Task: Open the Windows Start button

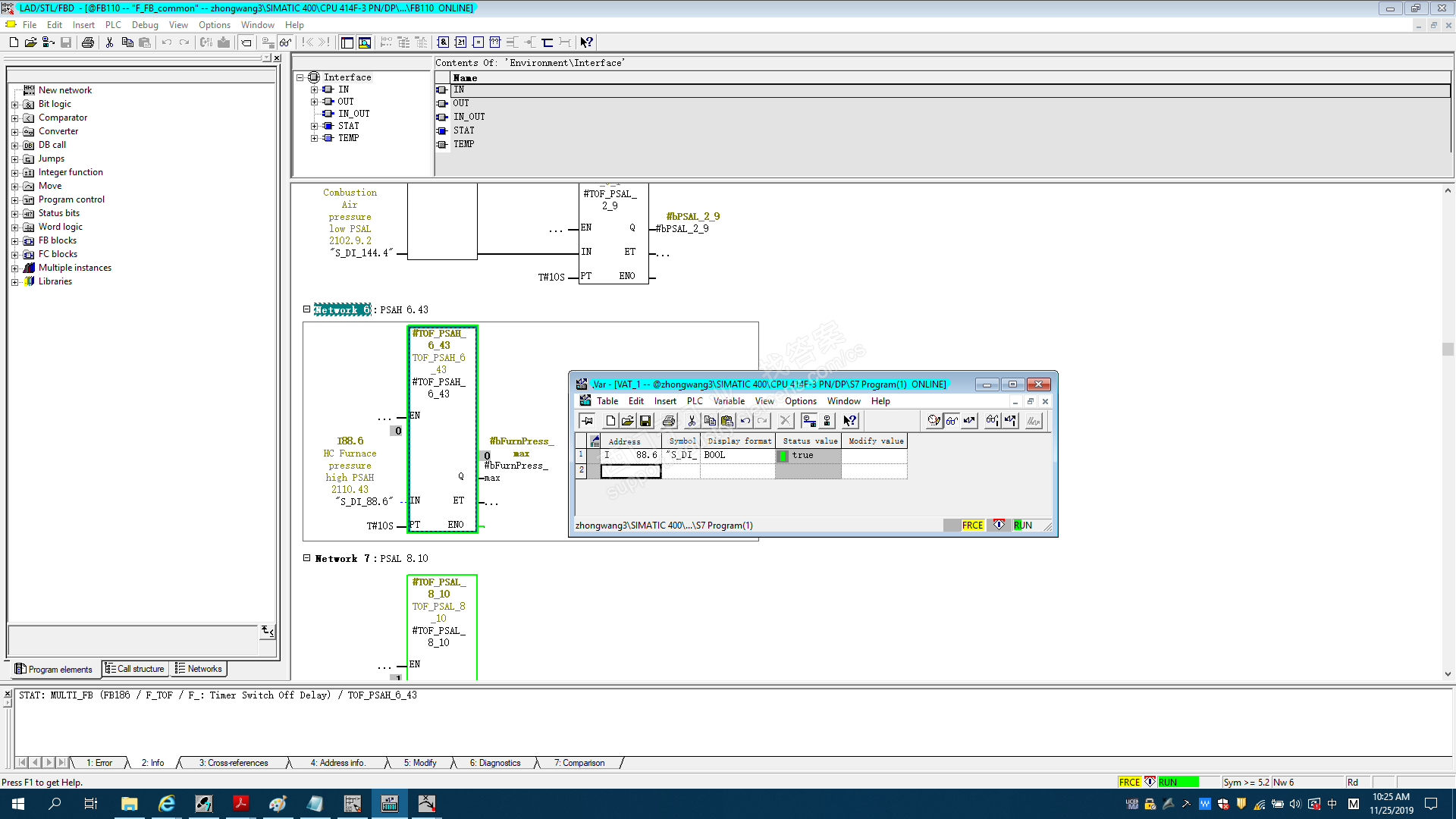Action: click(x=18, y=804)
